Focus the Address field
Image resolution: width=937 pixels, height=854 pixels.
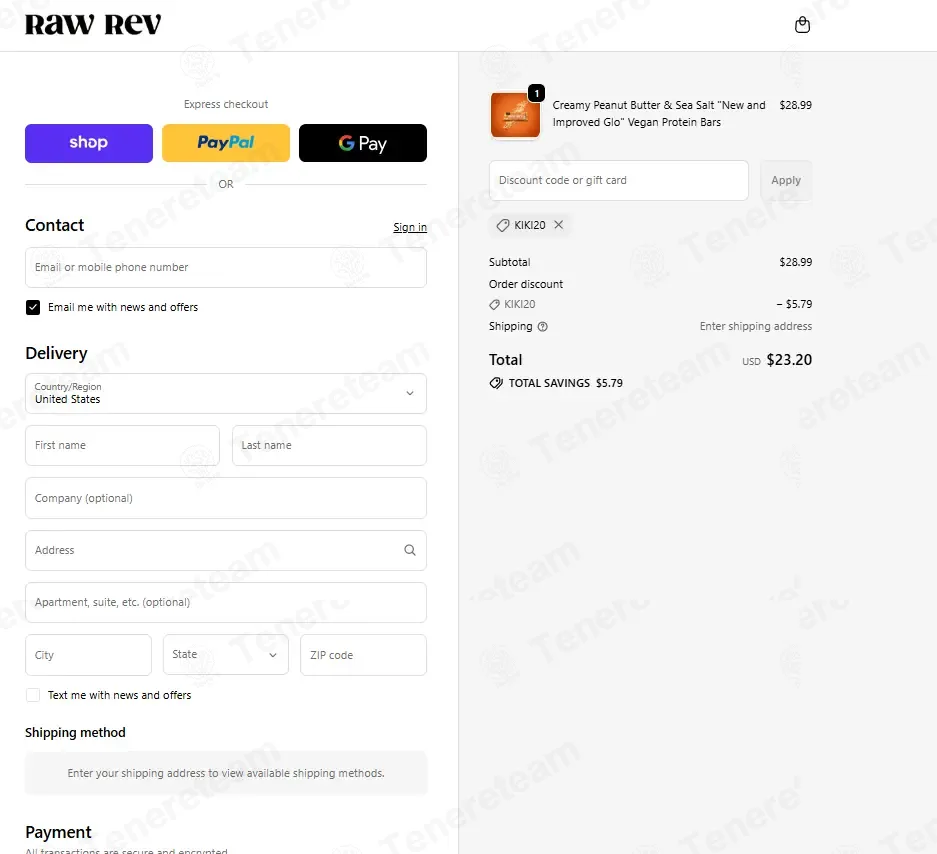point(226,550)
